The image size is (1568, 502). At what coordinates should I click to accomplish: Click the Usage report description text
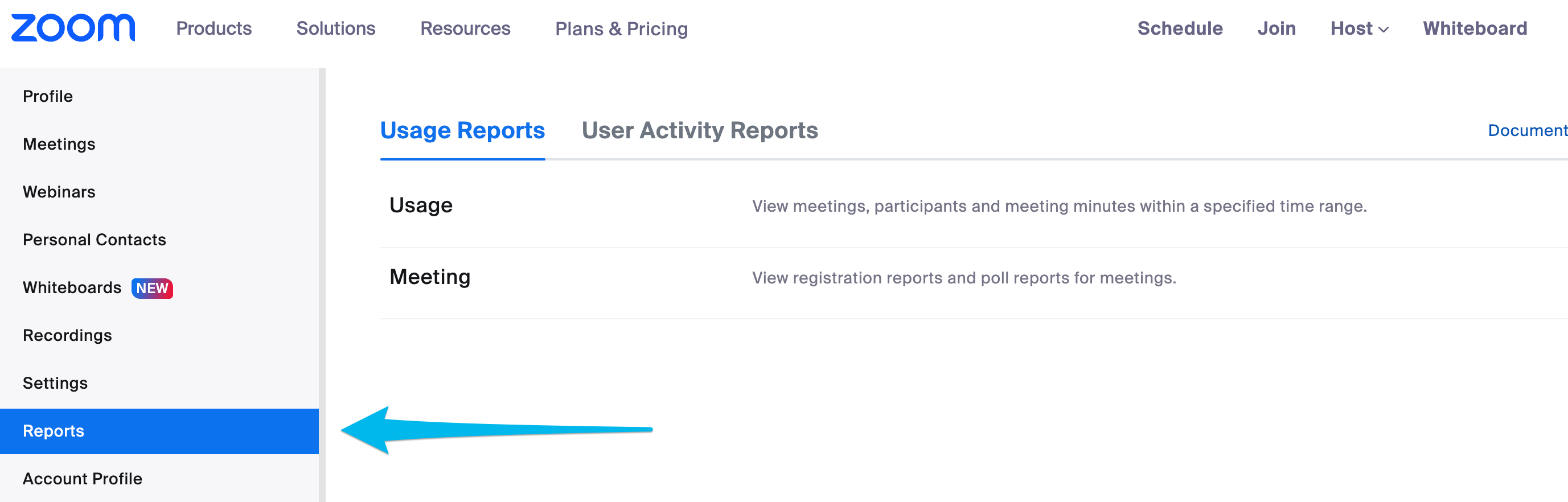(1059, 206)
